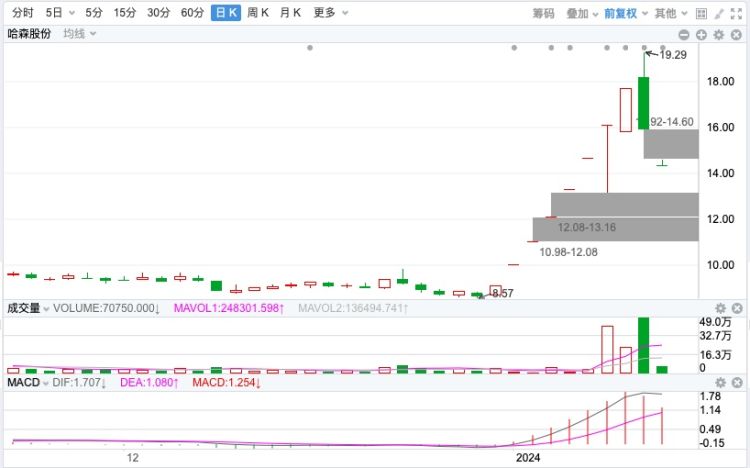Expand the 5日 dropdown arrow

coord(72,13)
